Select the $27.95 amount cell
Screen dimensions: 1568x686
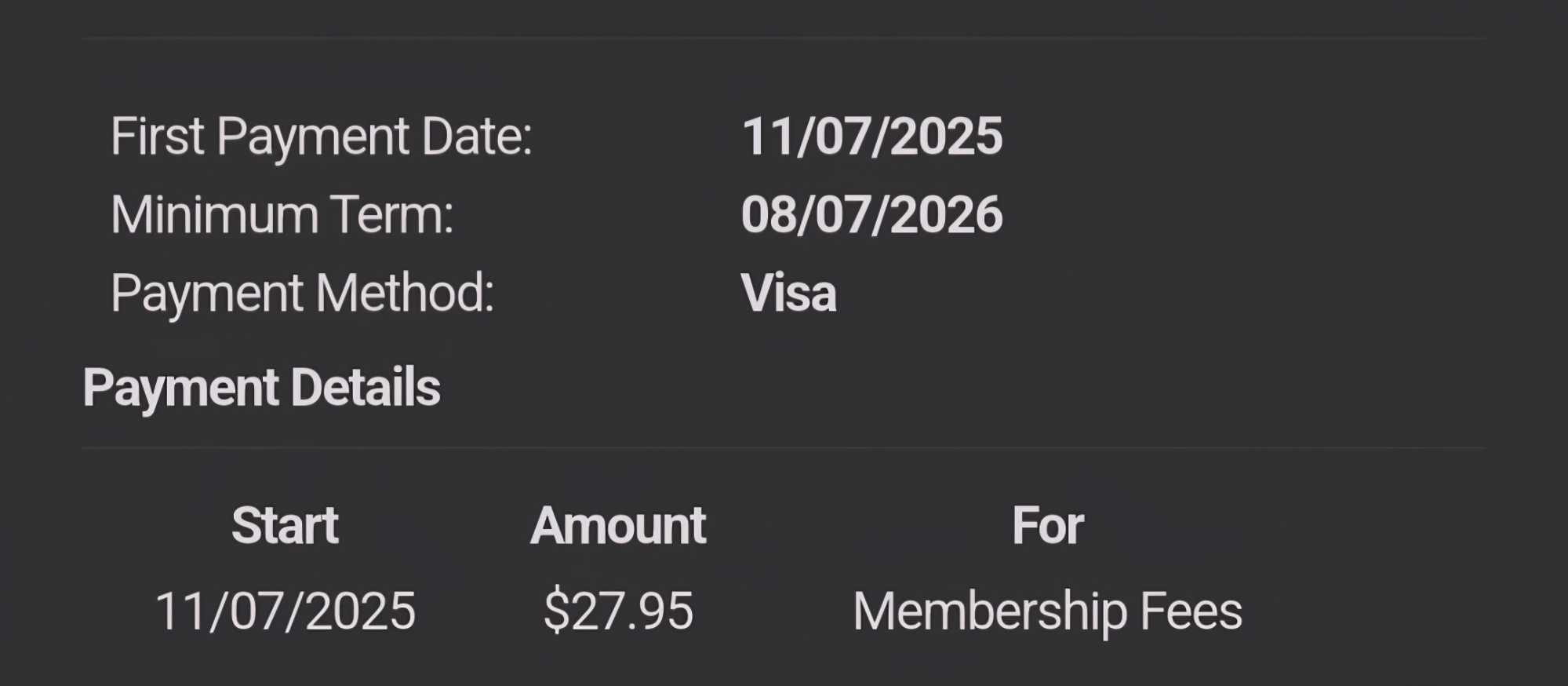point(618,611)
